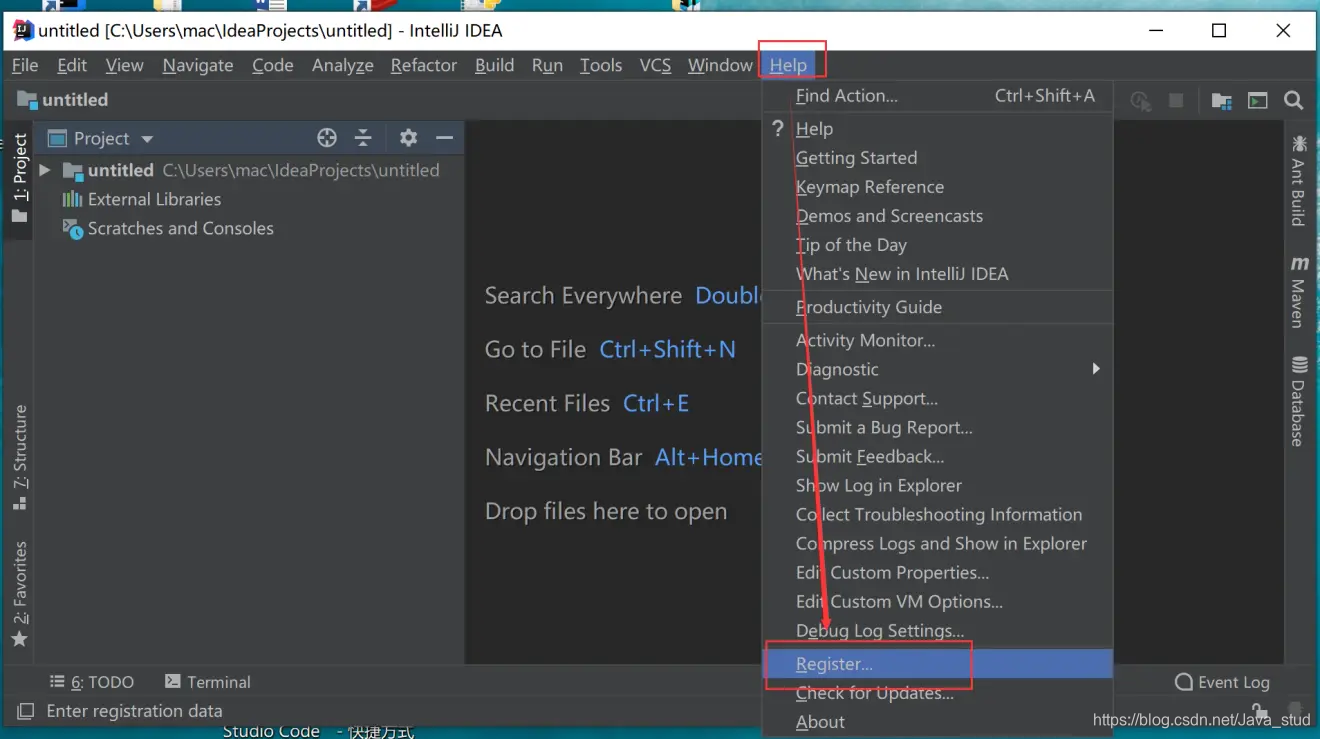Select Compress Logs and Show in Explorer
The image size is (1320, 739).
tap(938, 543)
